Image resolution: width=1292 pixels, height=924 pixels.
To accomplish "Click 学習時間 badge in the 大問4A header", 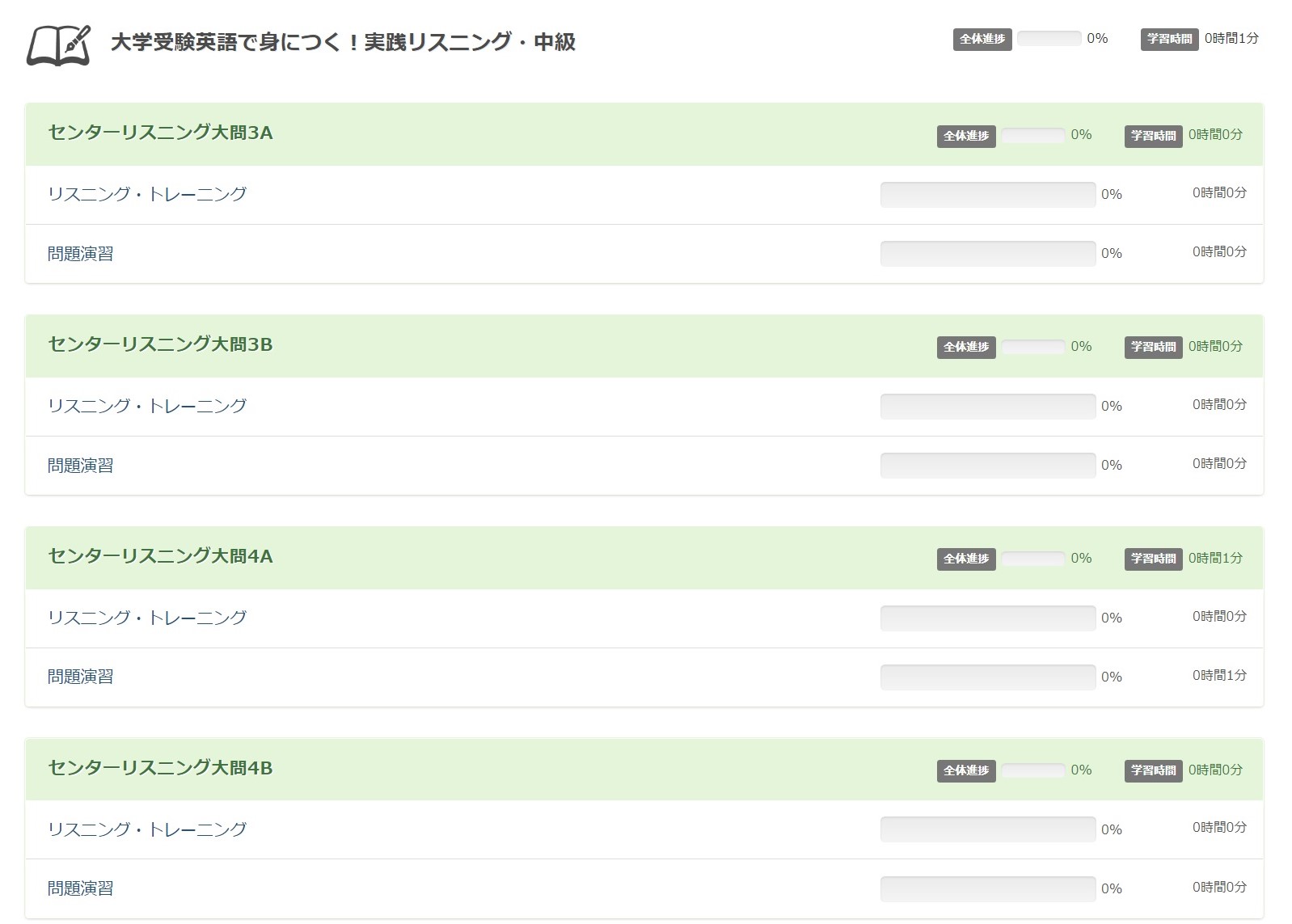I will (x=1153, y=559).
